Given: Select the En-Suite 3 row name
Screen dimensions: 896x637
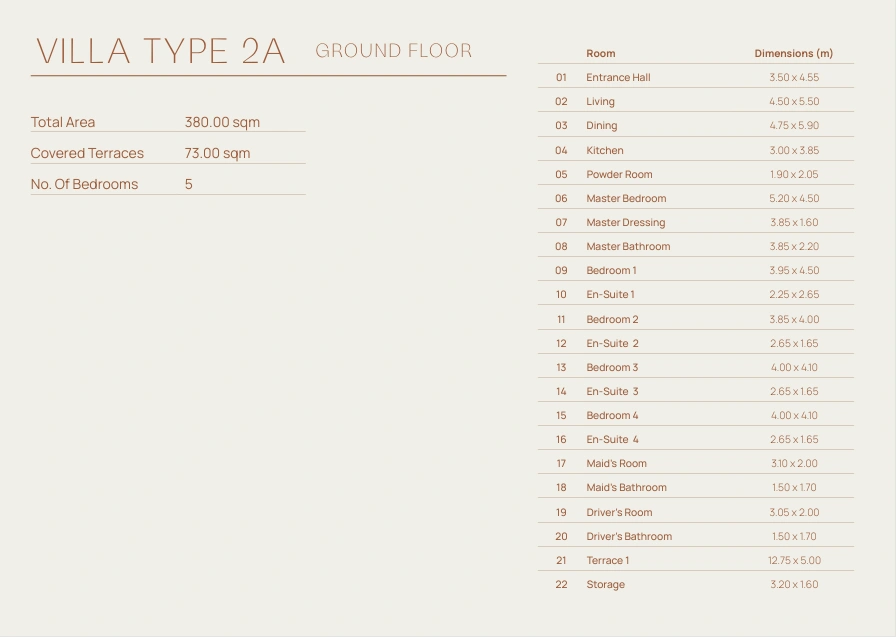Looking at the screenshot, I should point(613,391).
